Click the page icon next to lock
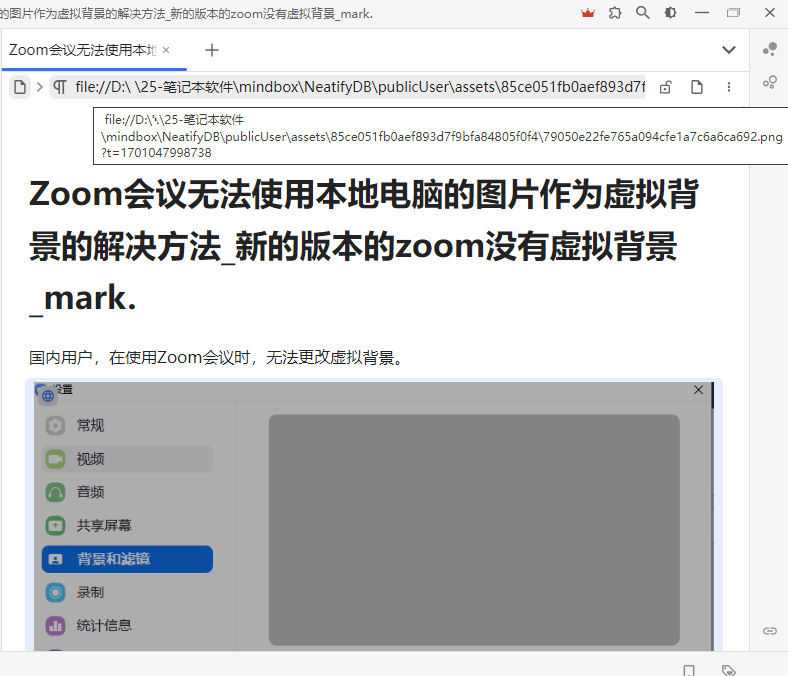The height and width of the screenshot is (676, 788). (697, 87)
